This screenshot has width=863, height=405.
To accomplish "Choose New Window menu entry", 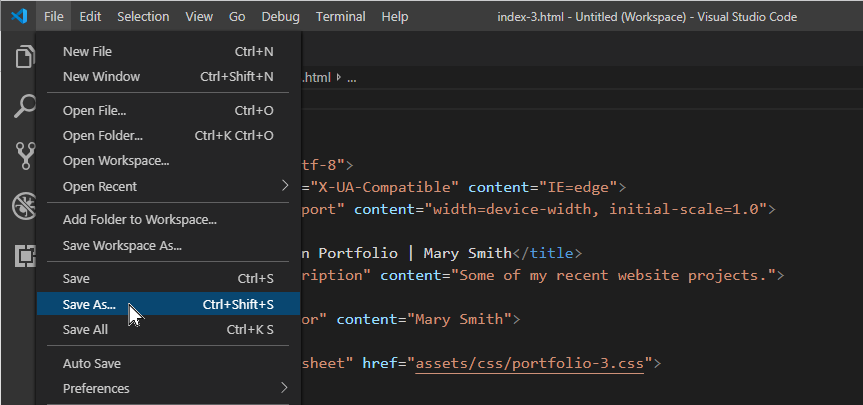I will [168, 76].
